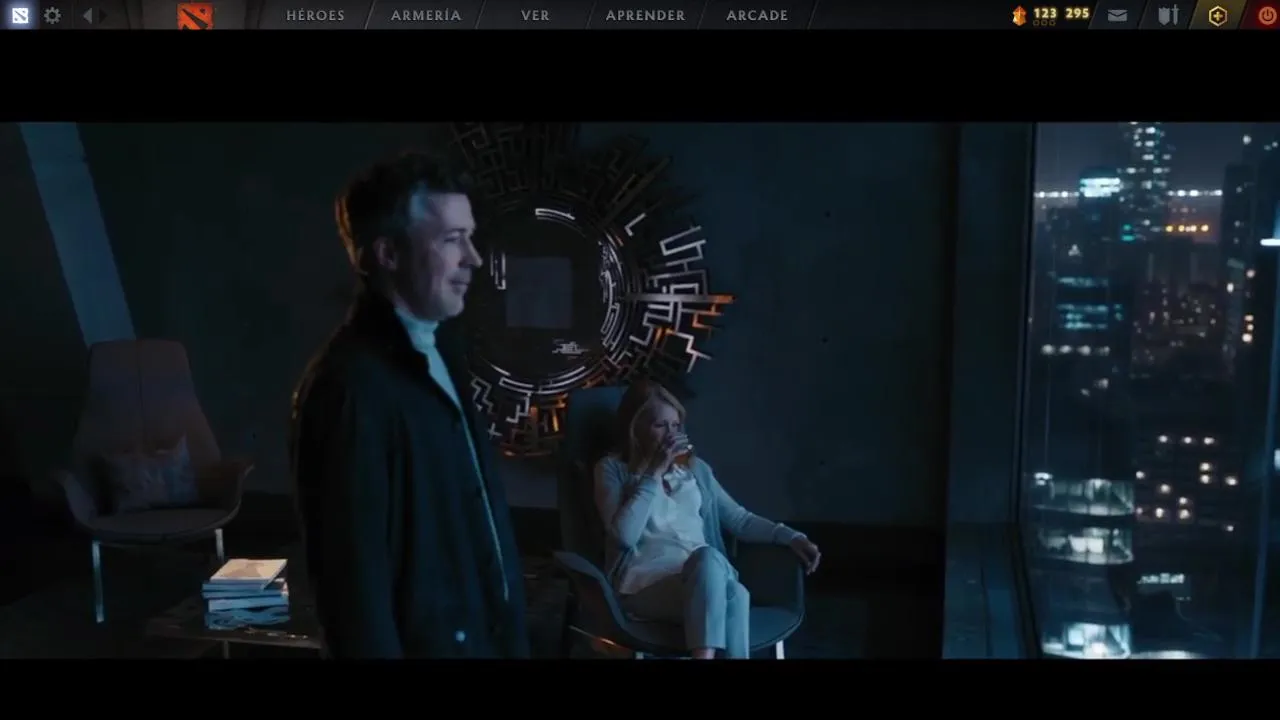Open the Armería tab
This screenshot has height=720, width=1280.
(426, 15)
